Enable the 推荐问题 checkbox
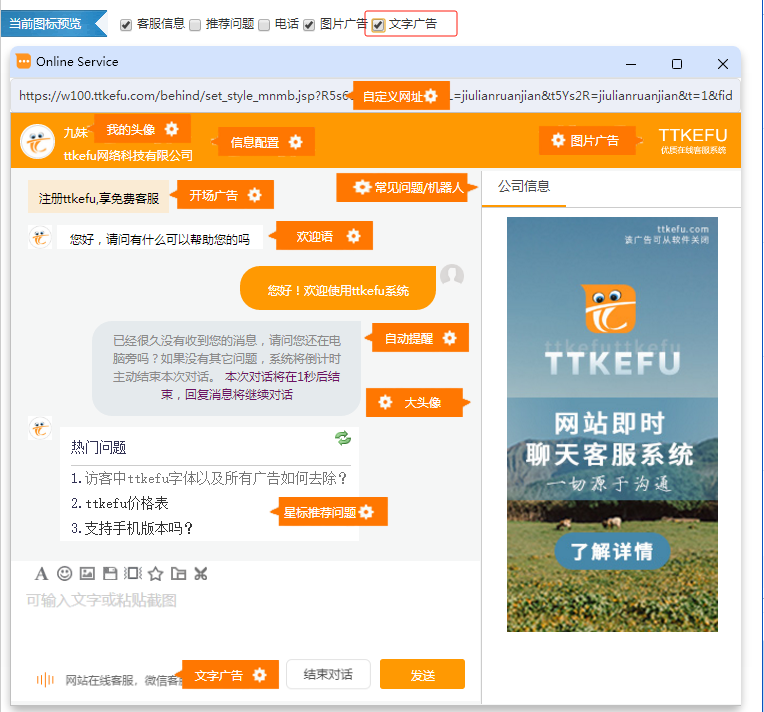Image resolution: width=764 pixels, height=712 pixels. click(x=195, y=25)
